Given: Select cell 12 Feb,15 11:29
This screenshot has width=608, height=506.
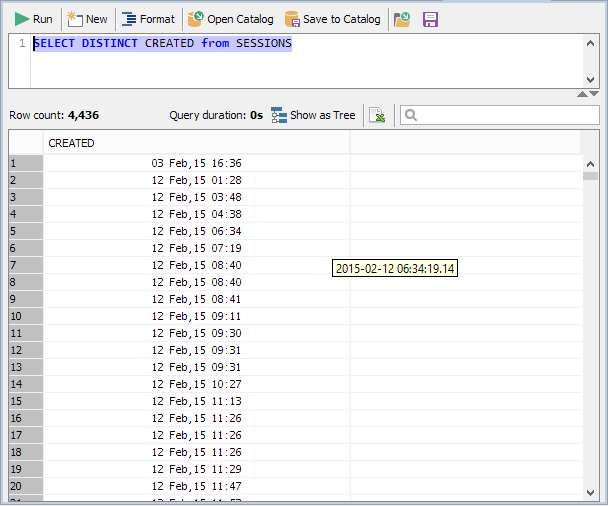Looking at the screenshot, I should pos(196,469).
